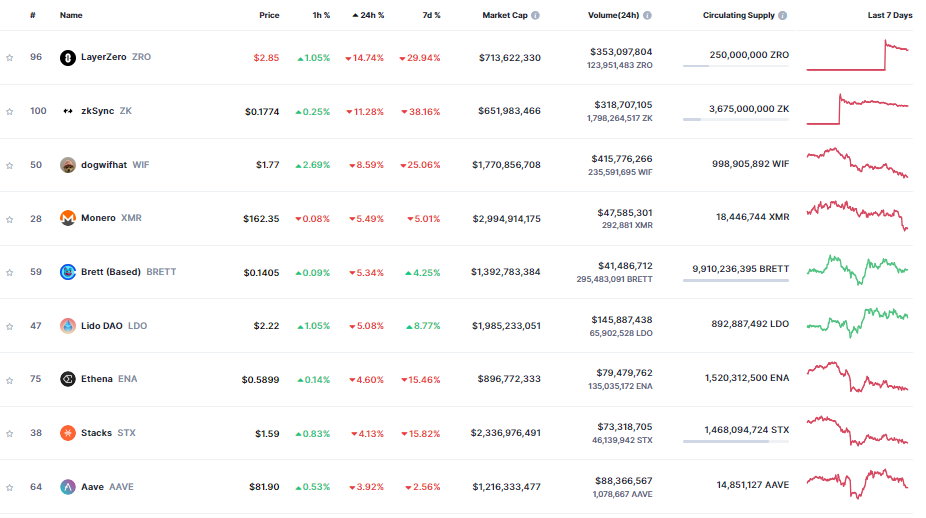Screen dimensions: 926x518
Task: Click the Lido DAO logo icon
Action: [68, 326]
